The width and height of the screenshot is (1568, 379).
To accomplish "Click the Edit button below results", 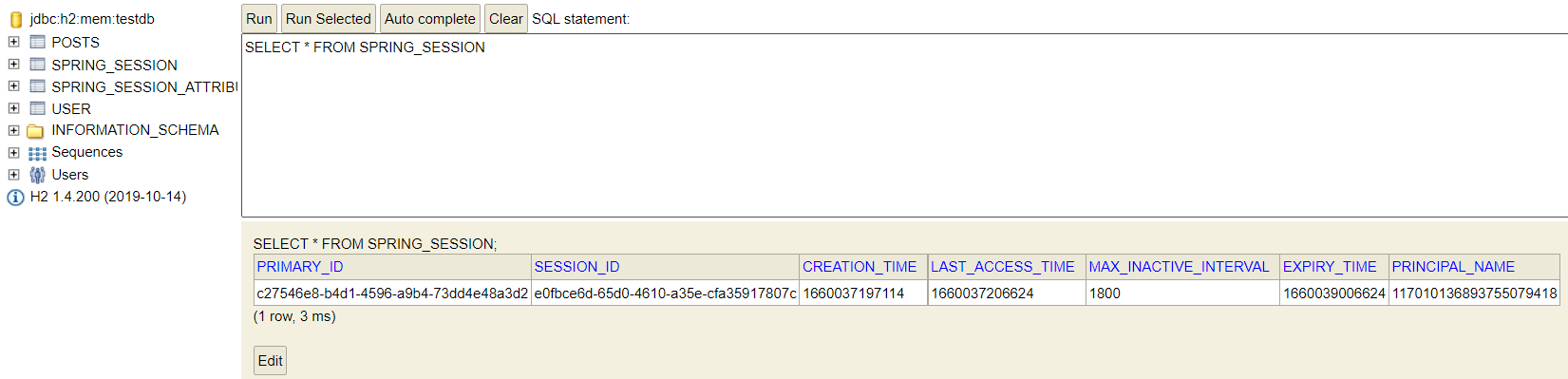I will coord(271,361).
